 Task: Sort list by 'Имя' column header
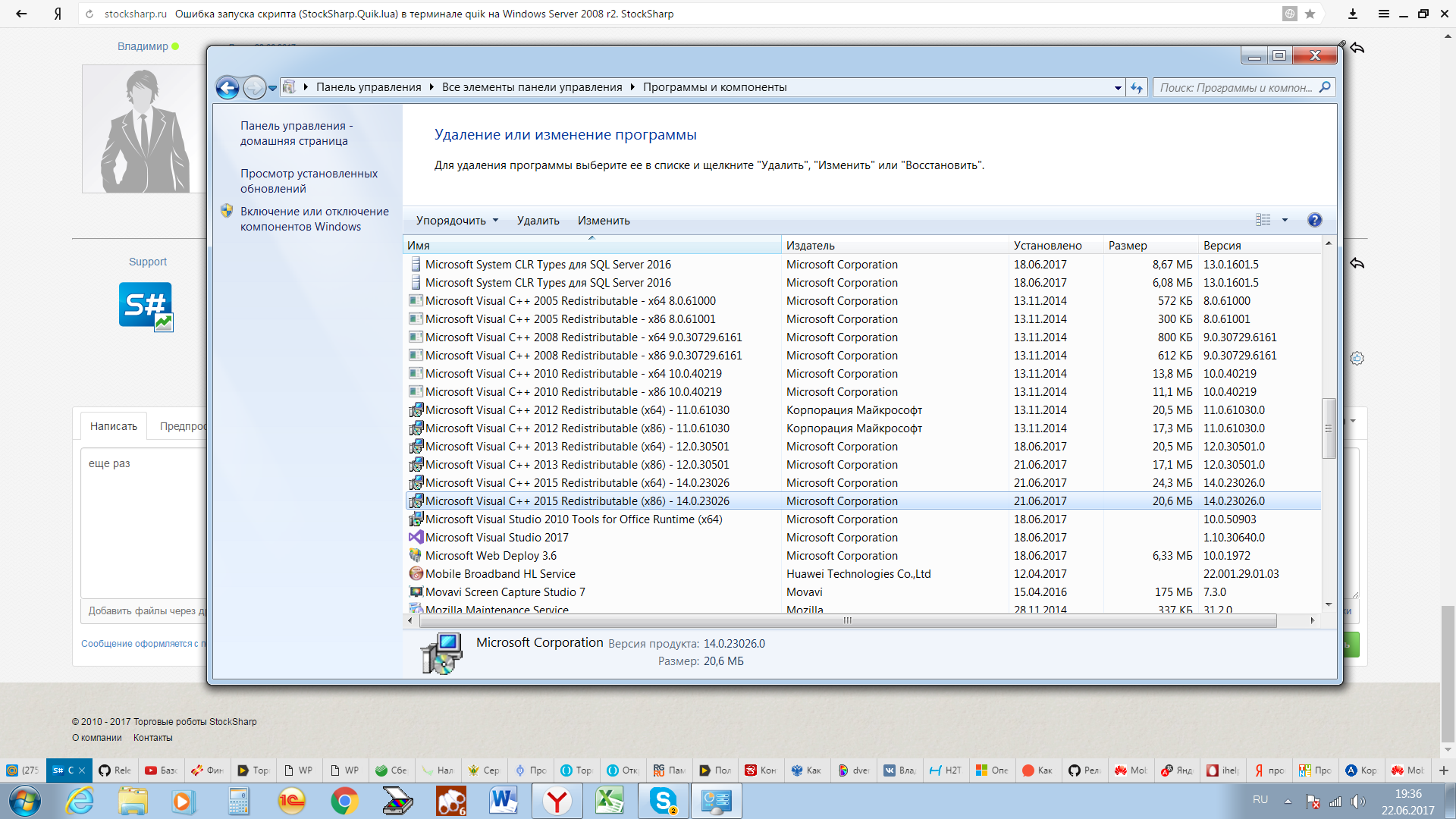(591, 245)
